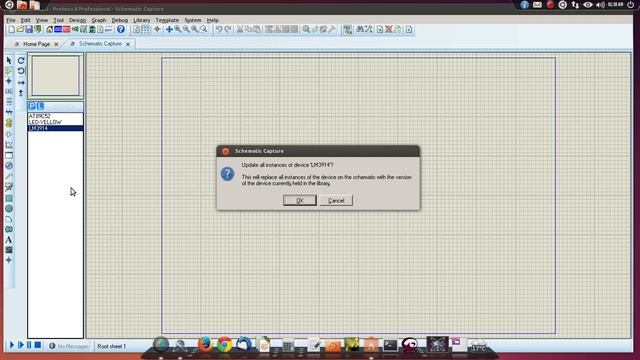Close the Schematic Capture dialog with red X
The image size is (640, 360).
tap(225, 151)
